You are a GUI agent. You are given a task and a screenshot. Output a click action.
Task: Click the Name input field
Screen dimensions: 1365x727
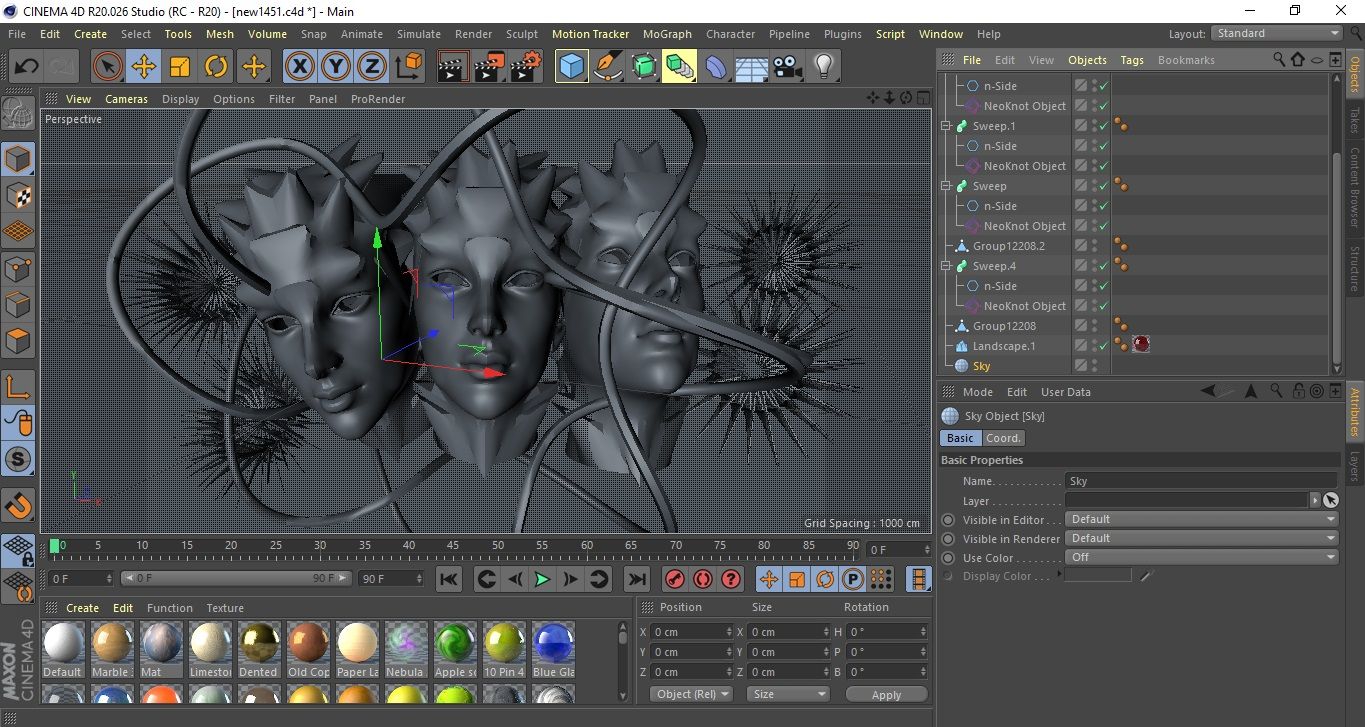[1200, 481]
